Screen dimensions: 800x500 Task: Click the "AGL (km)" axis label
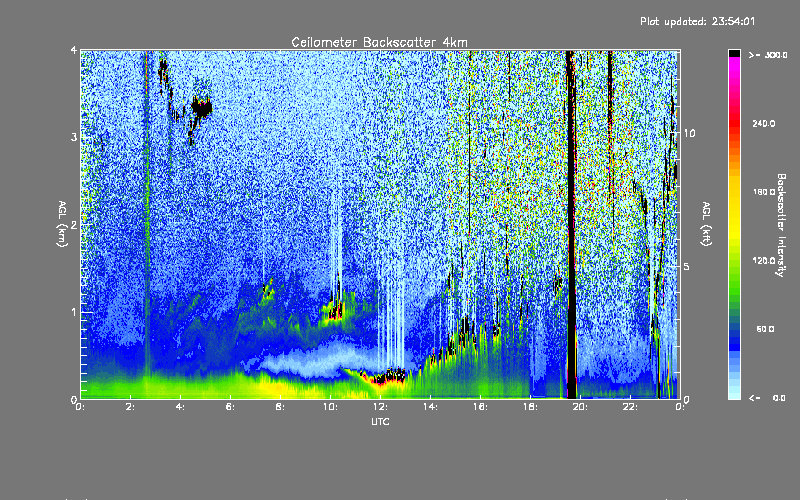click(63, 224)
